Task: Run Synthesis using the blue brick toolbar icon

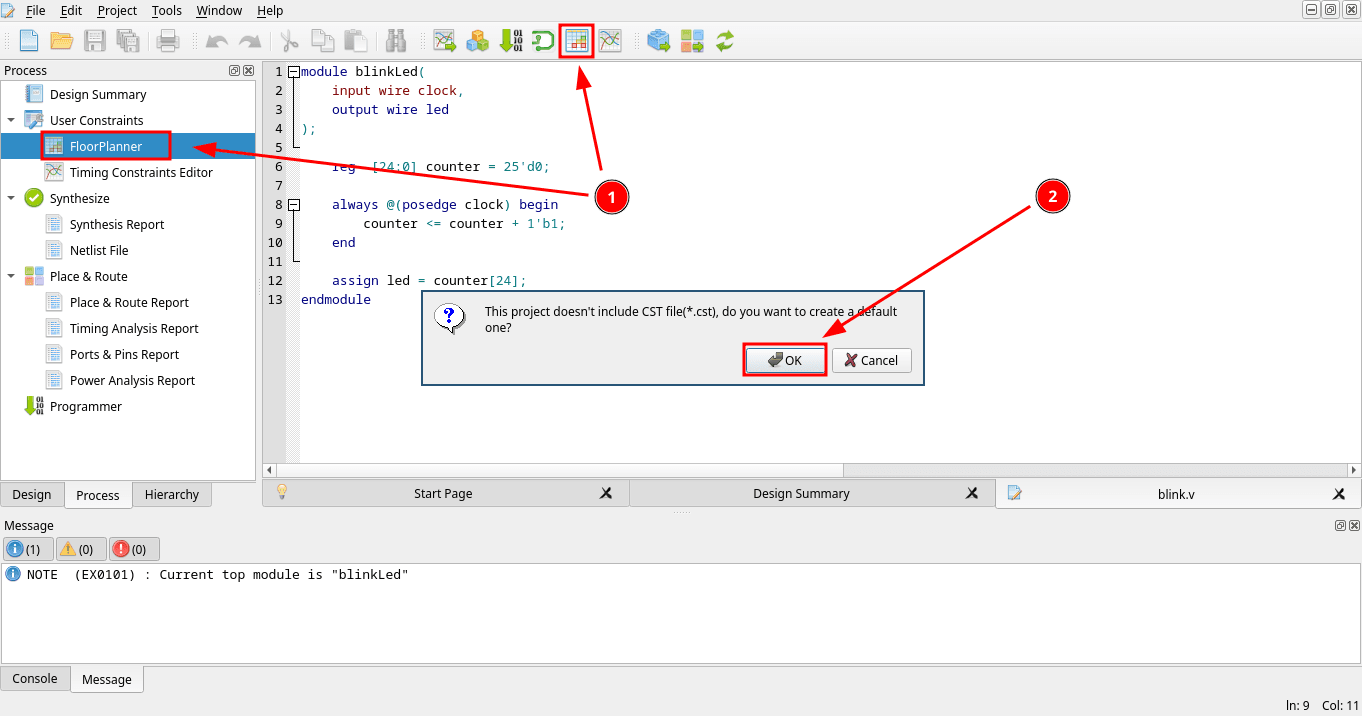Action: pos(659,41)
